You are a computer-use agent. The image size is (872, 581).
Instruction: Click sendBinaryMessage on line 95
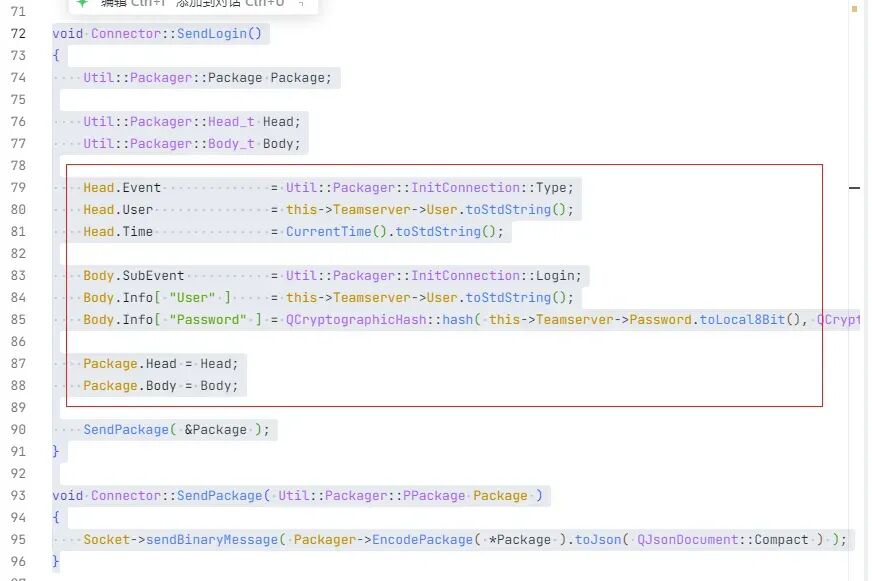coord(211,540)
